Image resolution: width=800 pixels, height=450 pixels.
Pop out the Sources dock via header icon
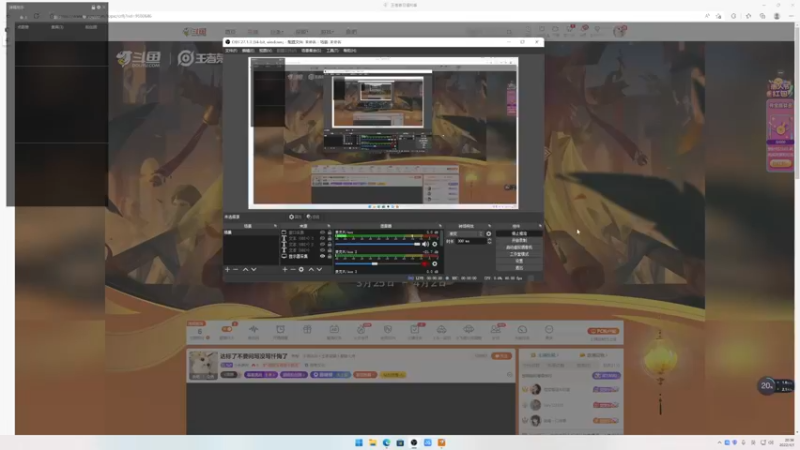[x=329, y=226]
